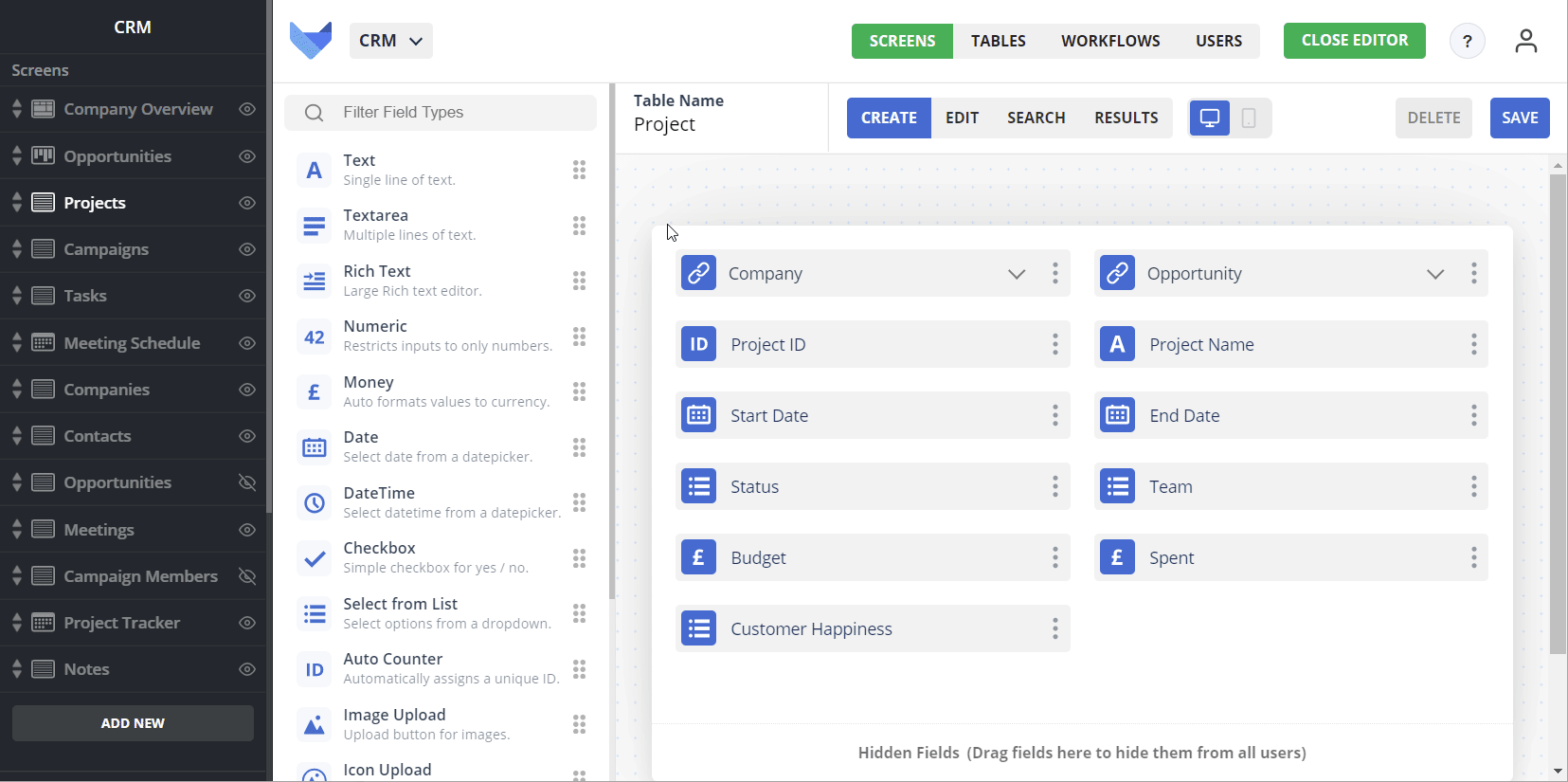Click the Save button
The image size is (1568, 782).
[1519, 118]
